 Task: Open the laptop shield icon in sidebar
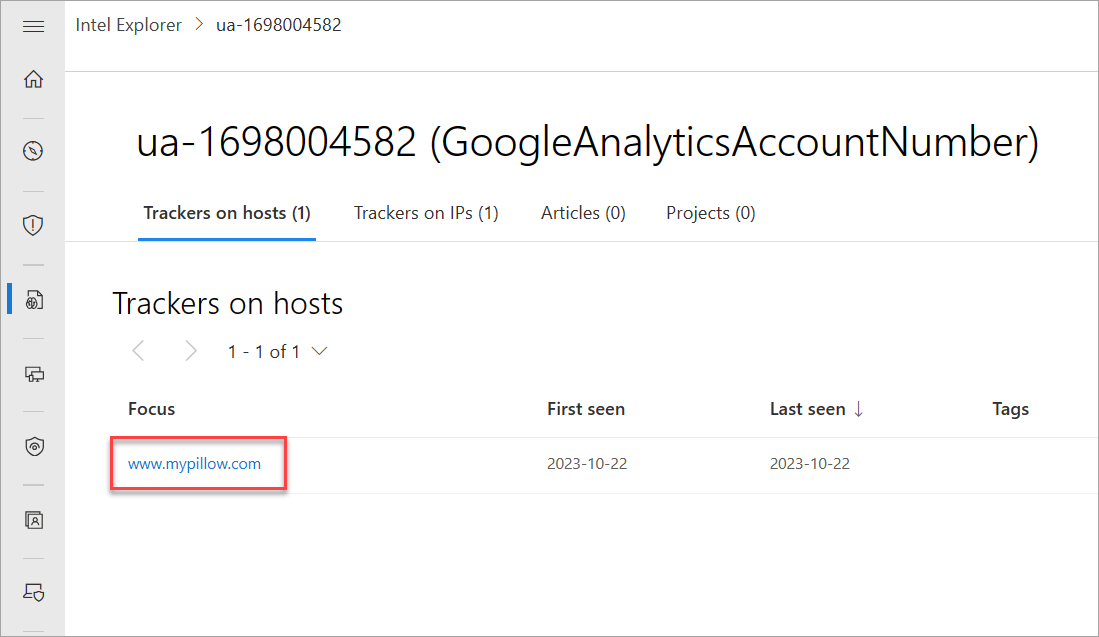34,593
